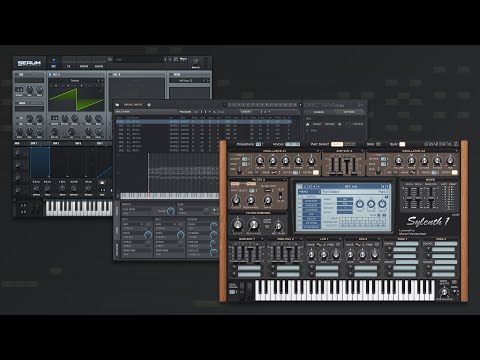480x360 pixels.
Task: Open Serum's Menu button
Action: [x=183, y=59]
